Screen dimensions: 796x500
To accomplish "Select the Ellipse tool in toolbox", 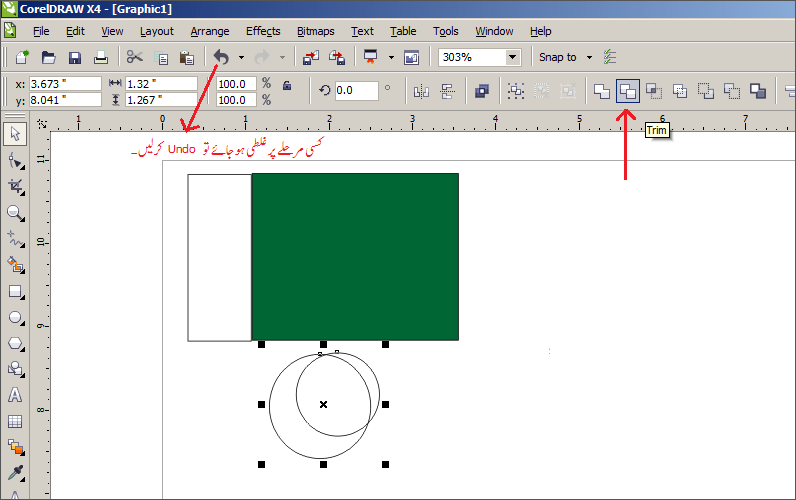I will 15,317.
